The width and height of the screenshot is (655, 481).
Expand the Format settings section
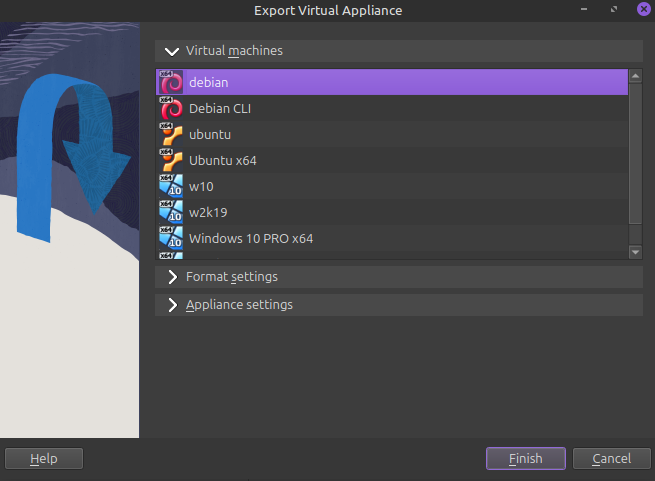coord(172,277)
